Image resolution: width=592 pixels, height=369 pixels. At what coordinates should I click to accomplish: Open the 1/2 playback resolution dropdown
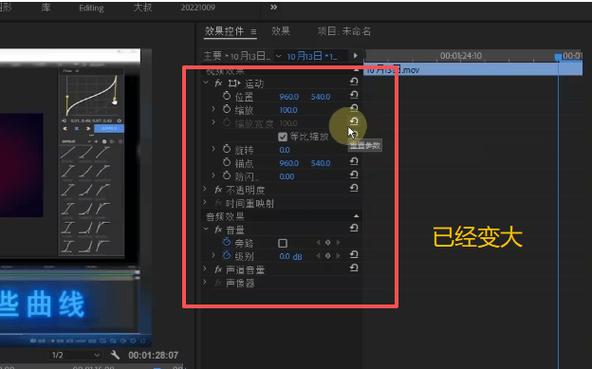coord(76,355)
